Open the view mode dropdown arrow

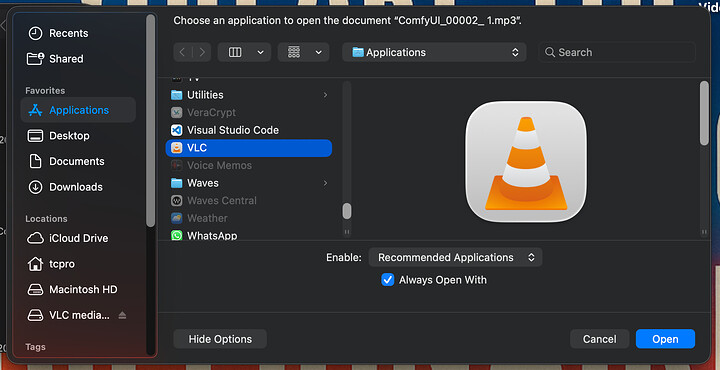tap(260, 52)
